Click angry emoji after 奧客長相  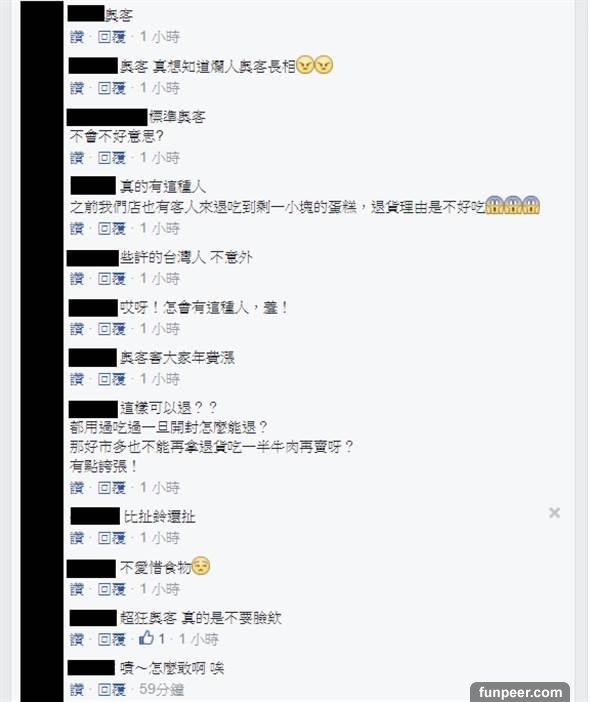click(315, 66)
